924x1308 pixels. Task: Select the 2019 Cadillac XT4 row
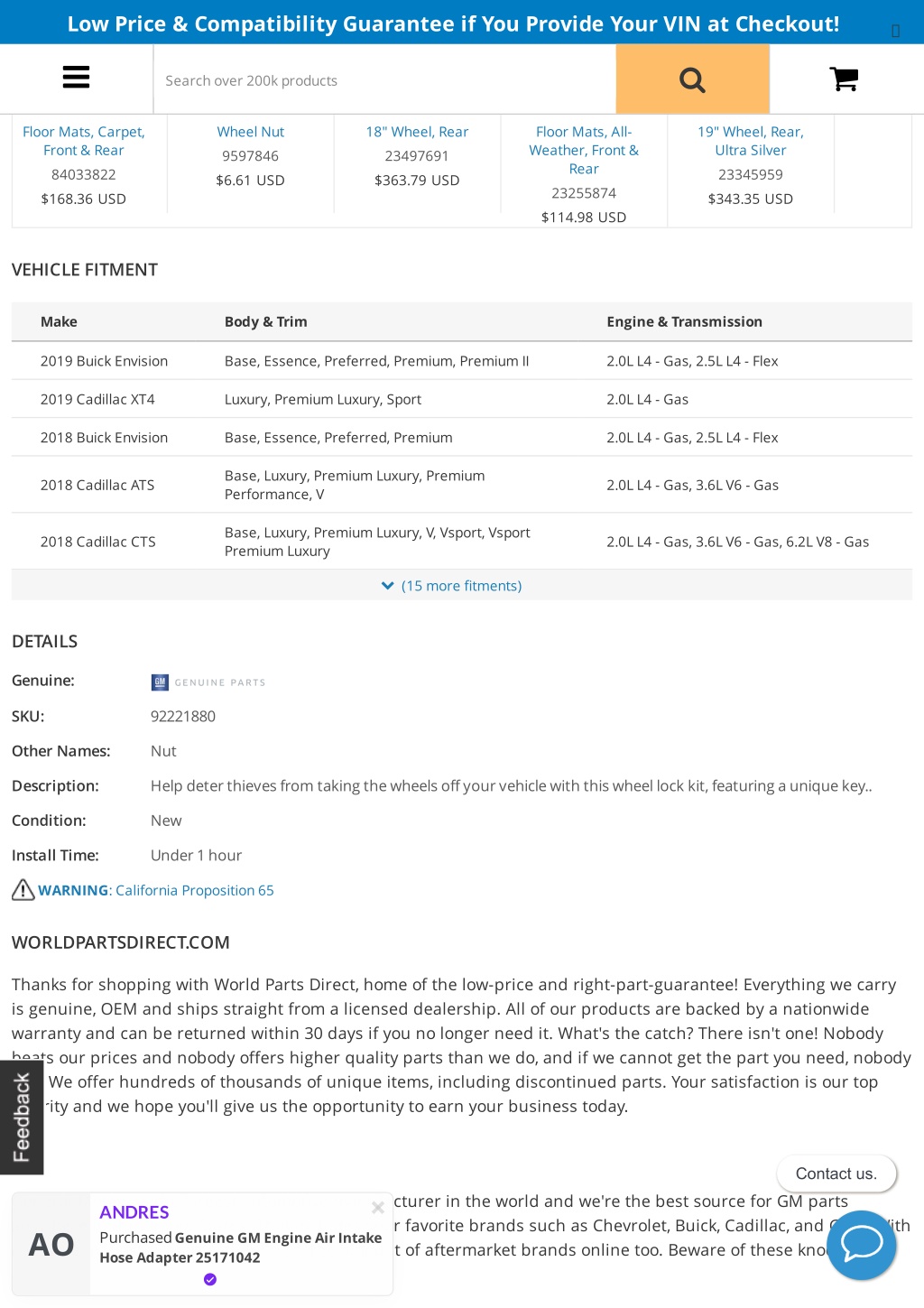point(462,399)
